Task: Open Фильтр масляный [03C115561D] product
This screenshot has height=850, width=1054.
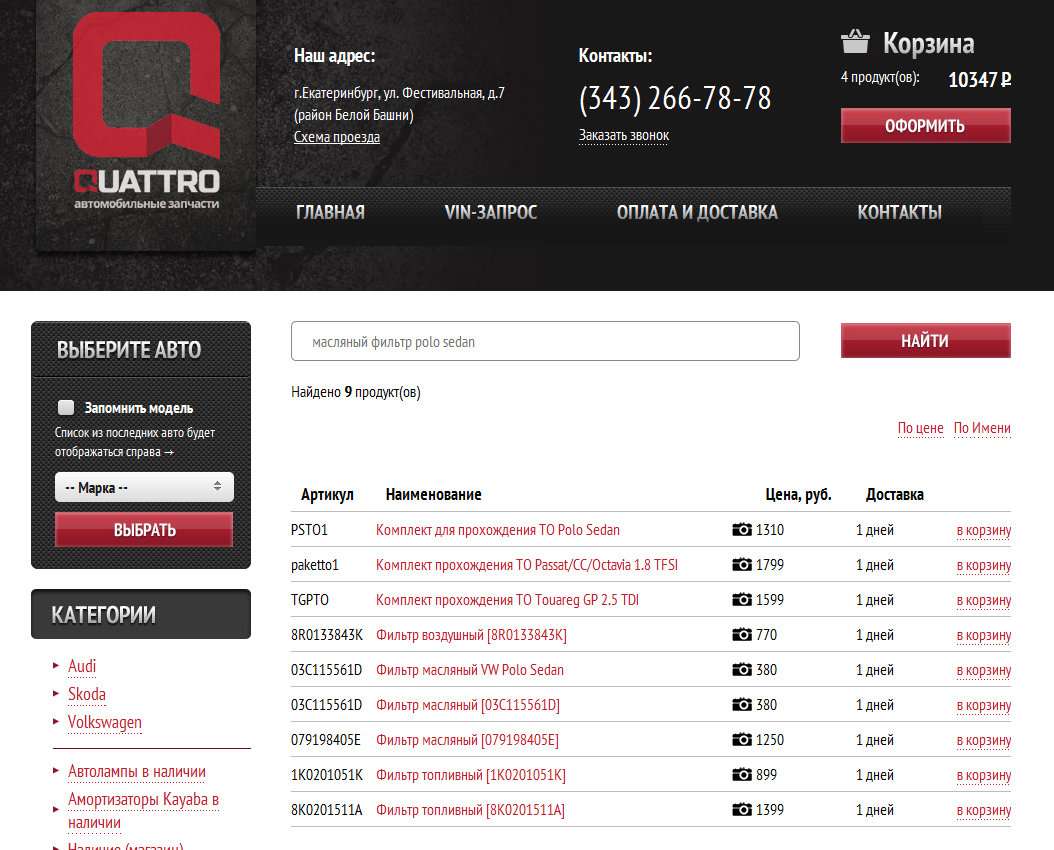Action: (467, 704)
